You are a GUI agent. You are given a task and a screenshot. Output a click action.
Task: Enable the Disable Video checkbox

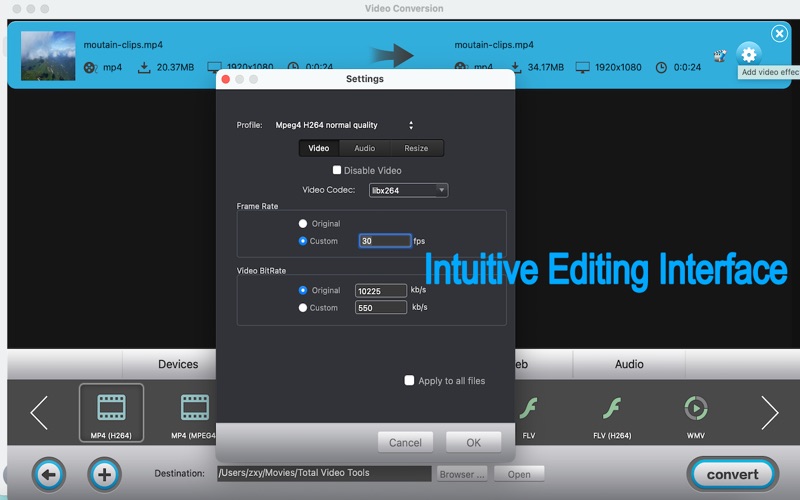[337, 170]
